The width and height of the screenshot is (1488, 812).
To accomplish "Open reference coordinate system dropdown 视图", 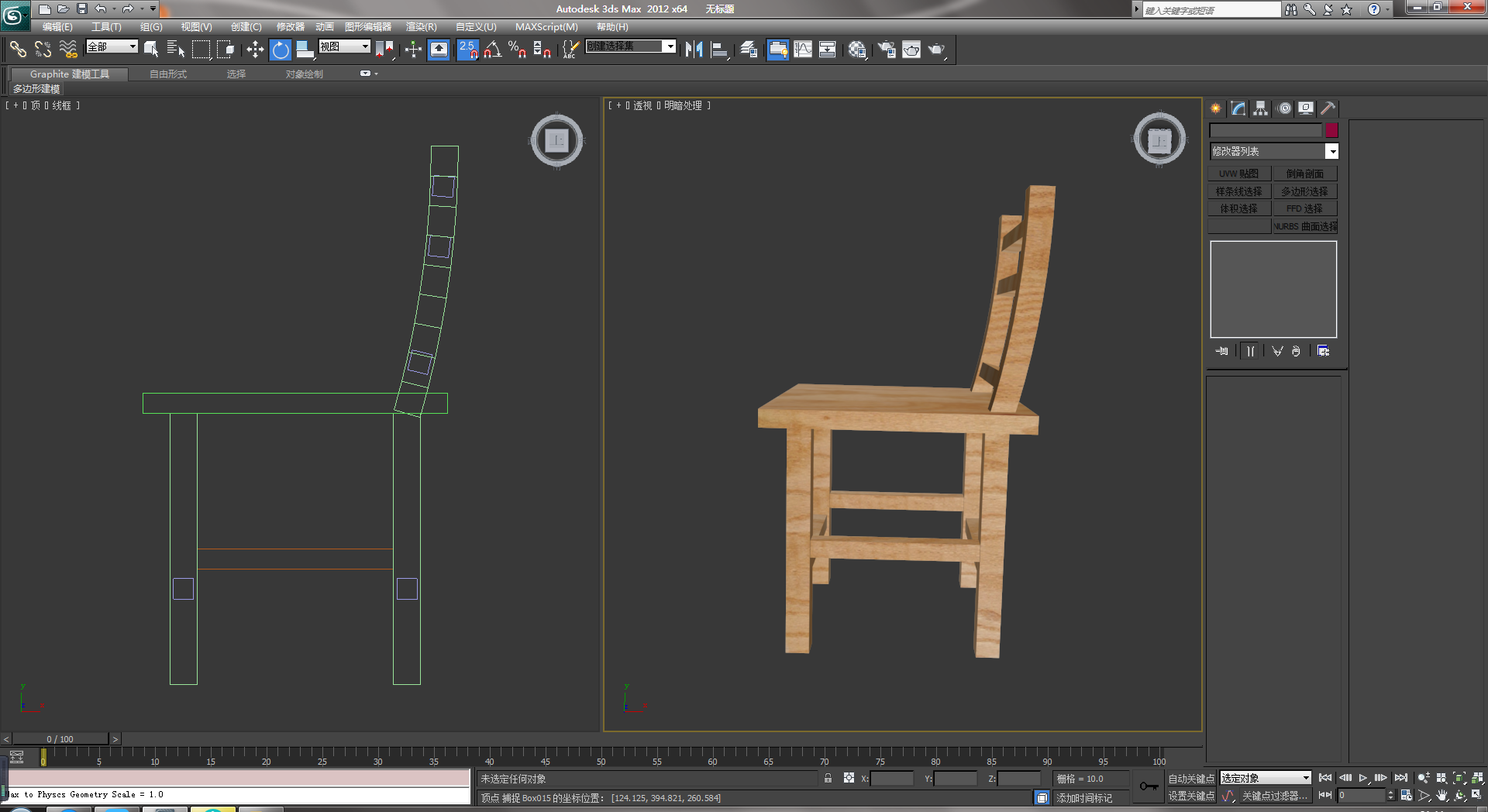I will [345, 46].
